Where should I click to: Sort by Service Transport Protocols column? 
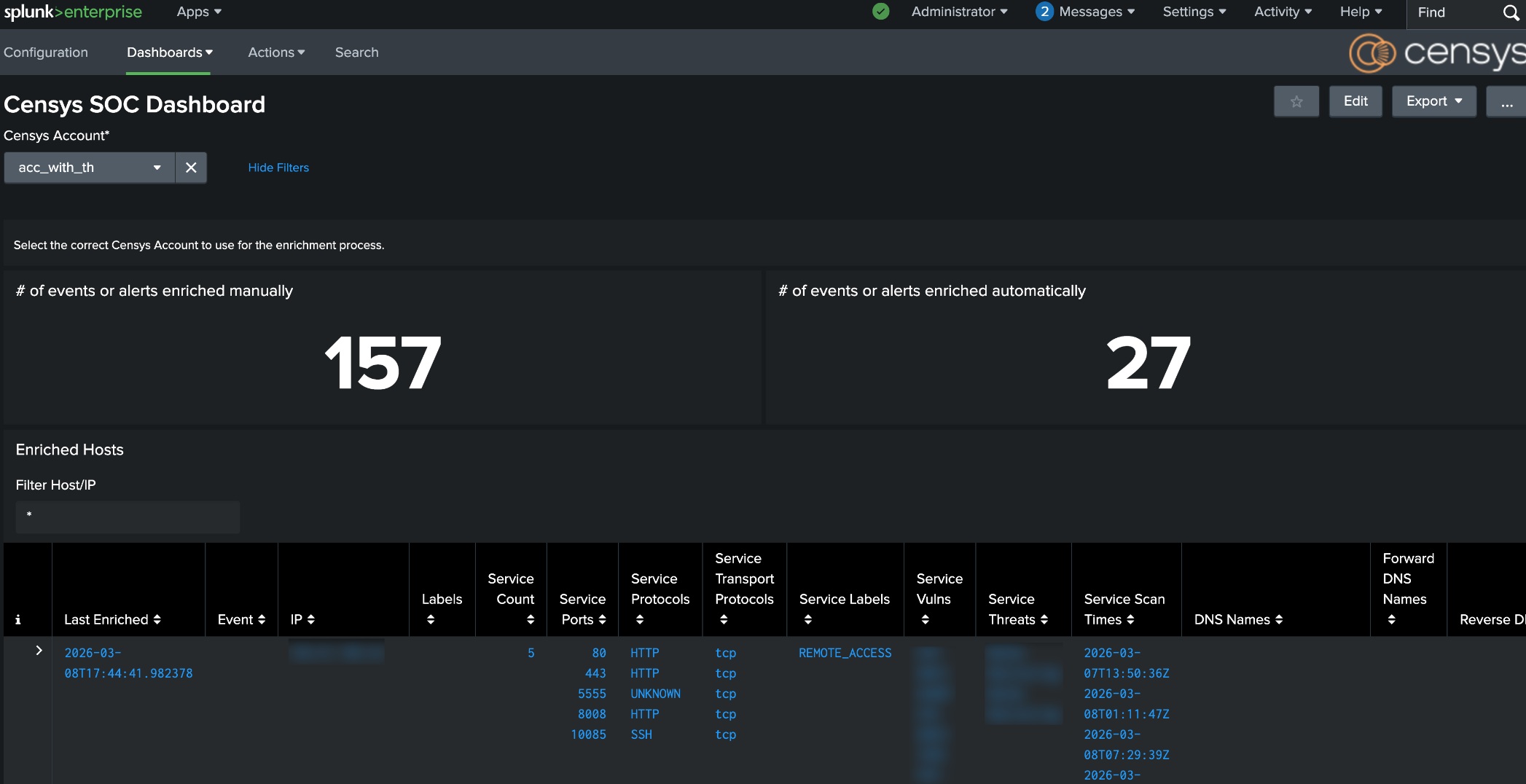744,589
